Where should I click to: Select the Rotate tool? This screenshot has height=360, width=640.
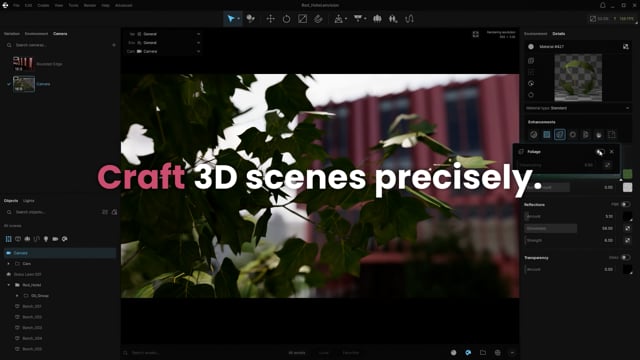(287, 19)
